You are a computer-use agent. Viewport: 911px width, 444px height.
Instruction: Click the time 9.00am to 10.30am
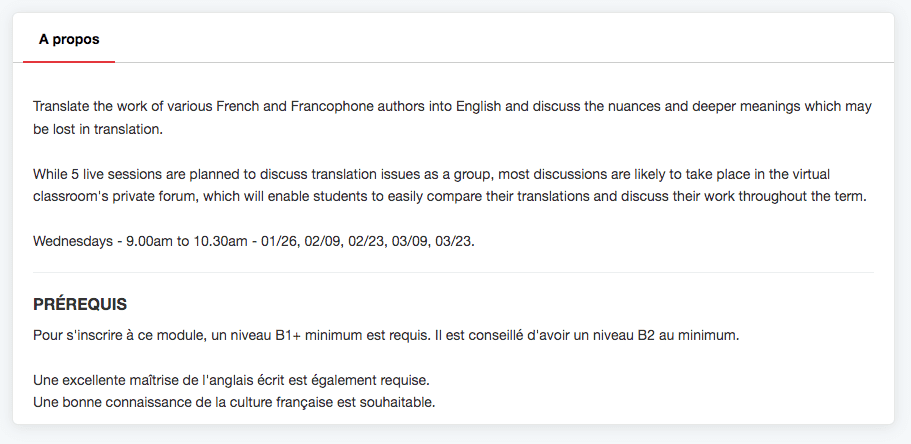pyautogui.click(x=186, y=241)
